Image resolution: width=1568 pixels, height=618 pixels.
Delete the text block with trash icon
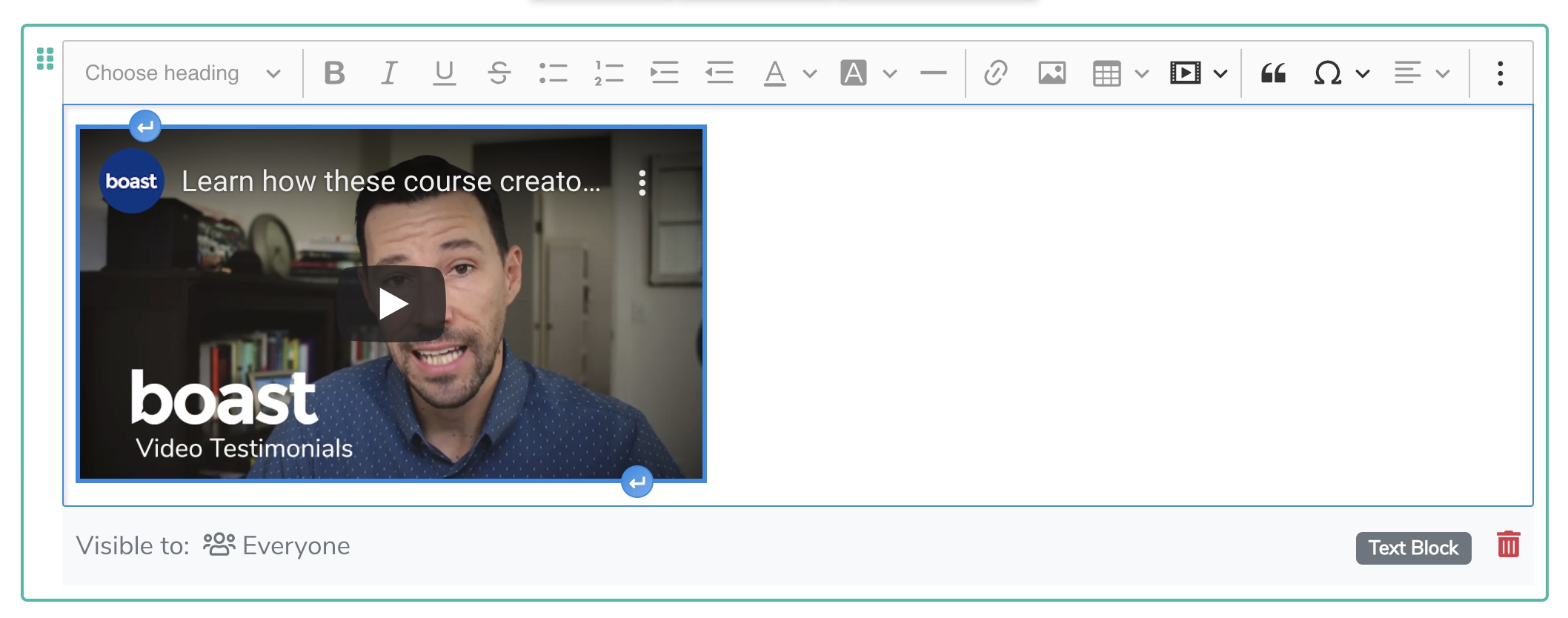(x=1508, y=545)
